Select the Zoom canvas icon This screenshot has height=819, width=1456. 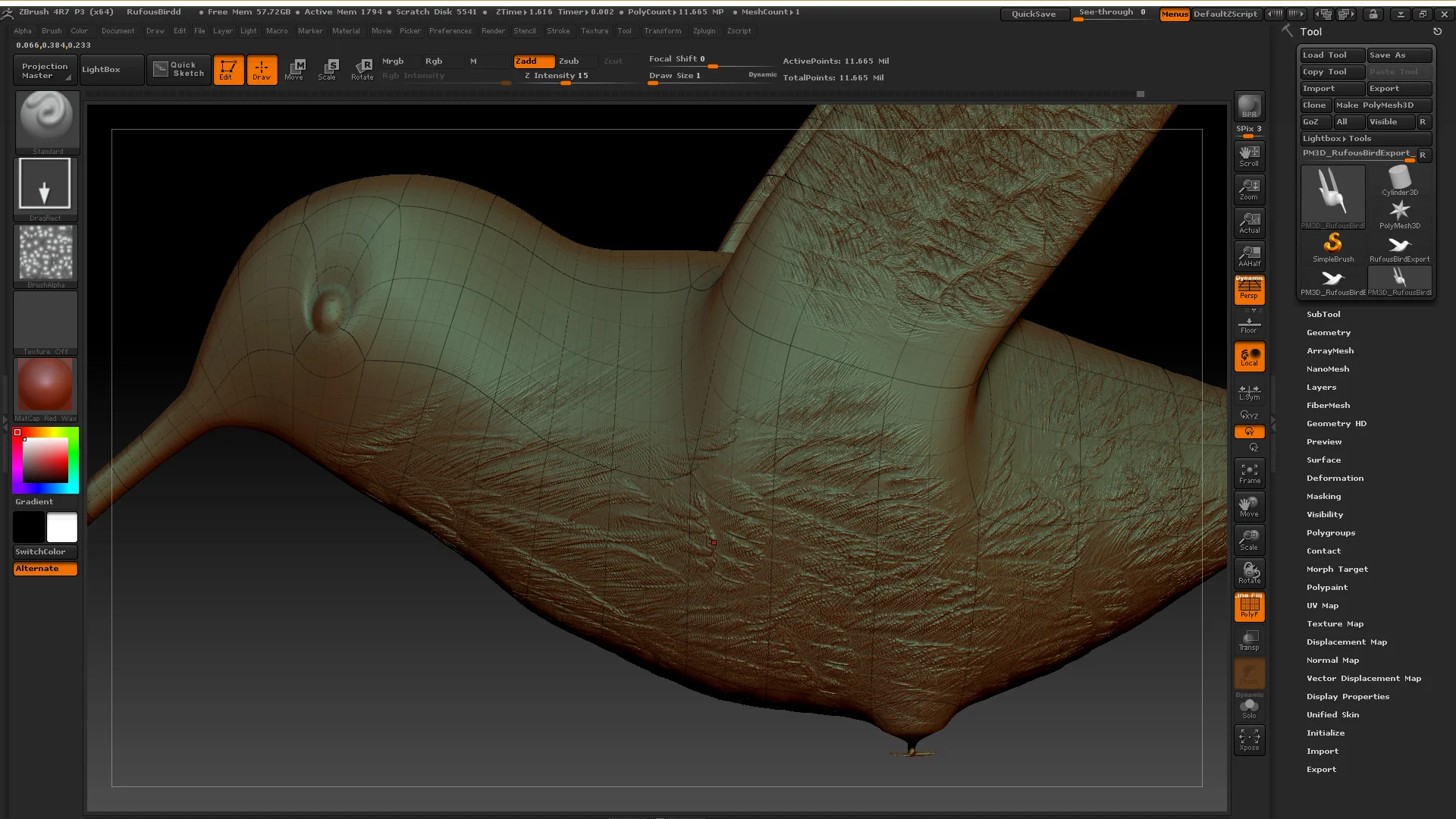pyautogui.click(x=1249, y=189)
